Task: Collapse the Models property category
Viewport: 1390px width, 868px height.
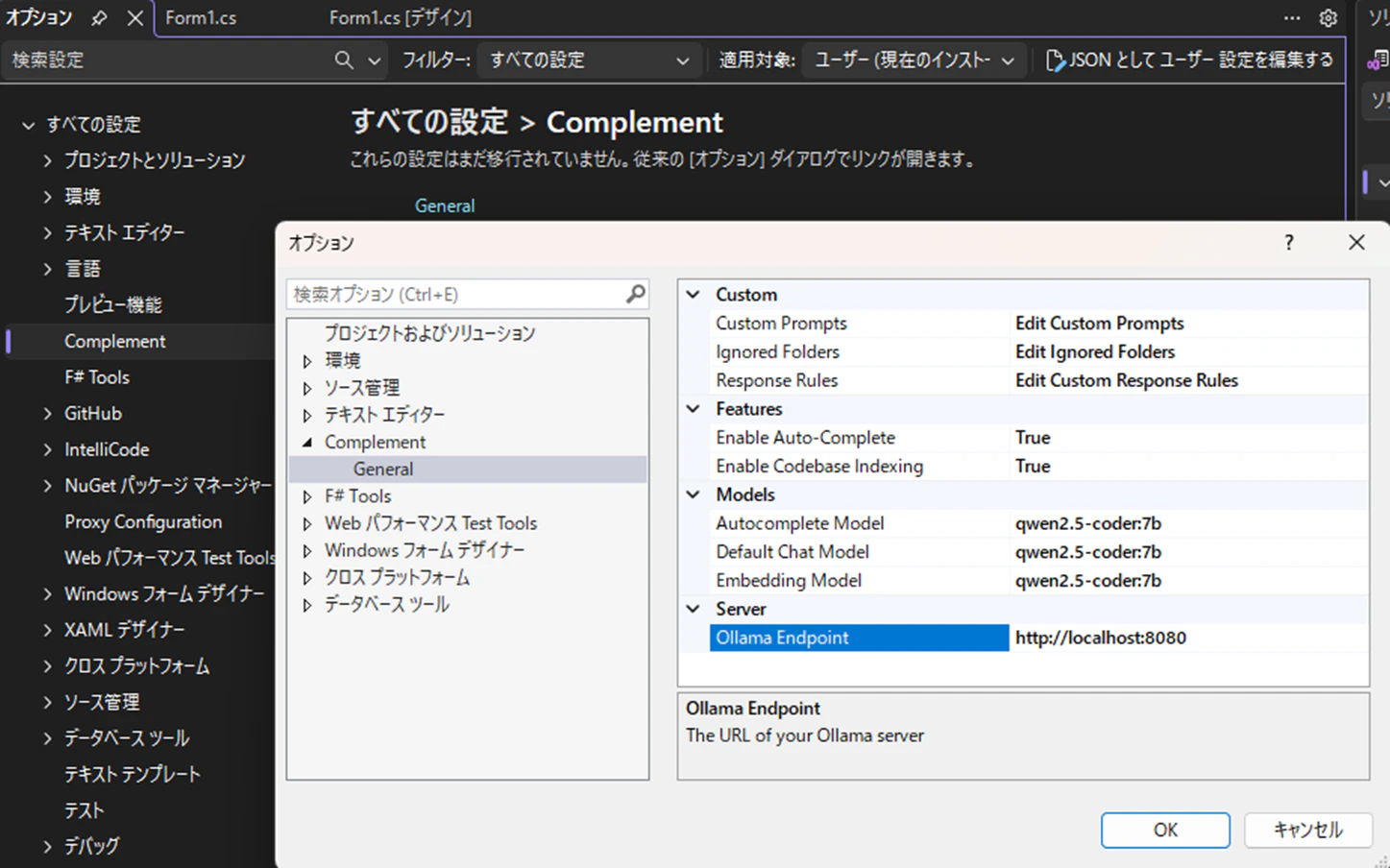Action: tap(693, 494)
